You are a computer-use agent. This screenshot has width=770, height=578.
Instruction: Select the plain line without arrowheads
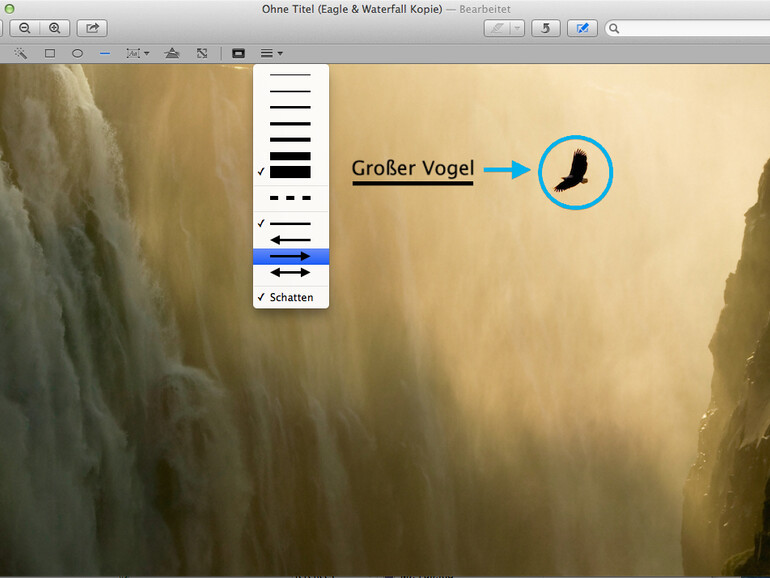click(291, 223)
